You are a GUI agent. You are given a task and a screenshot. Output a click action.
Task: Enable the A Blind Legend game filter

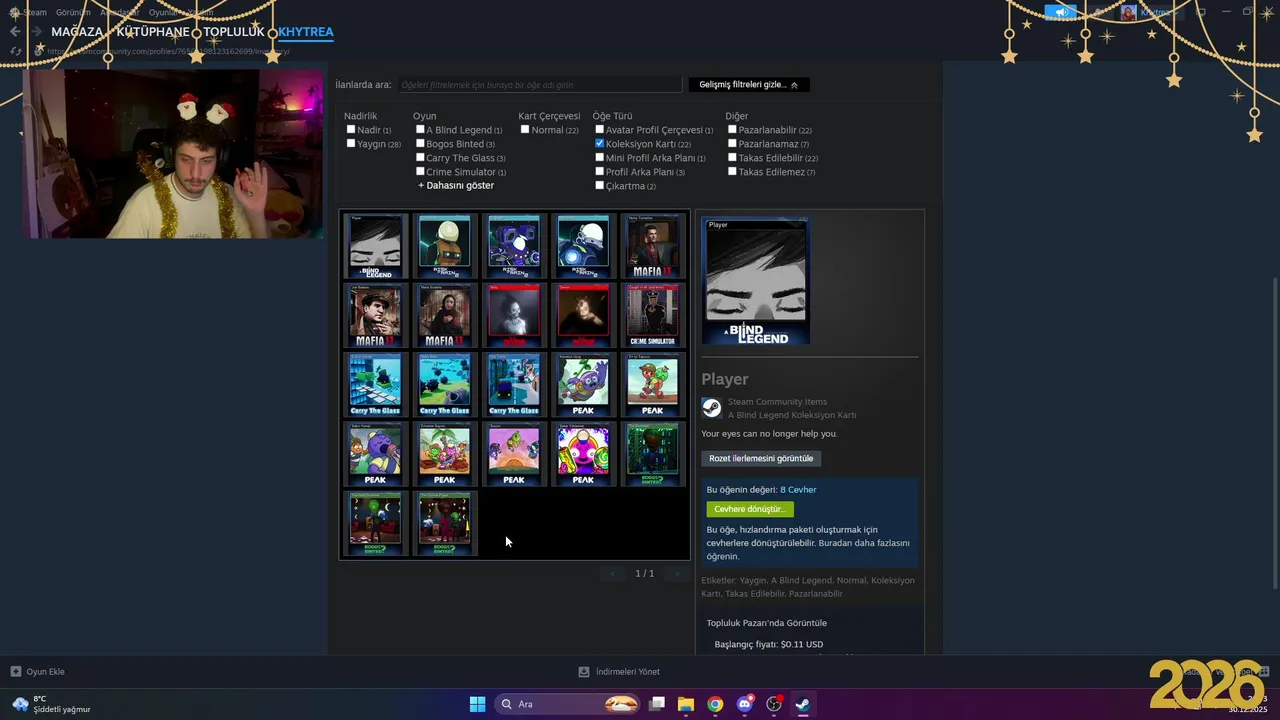coord(420,129)
